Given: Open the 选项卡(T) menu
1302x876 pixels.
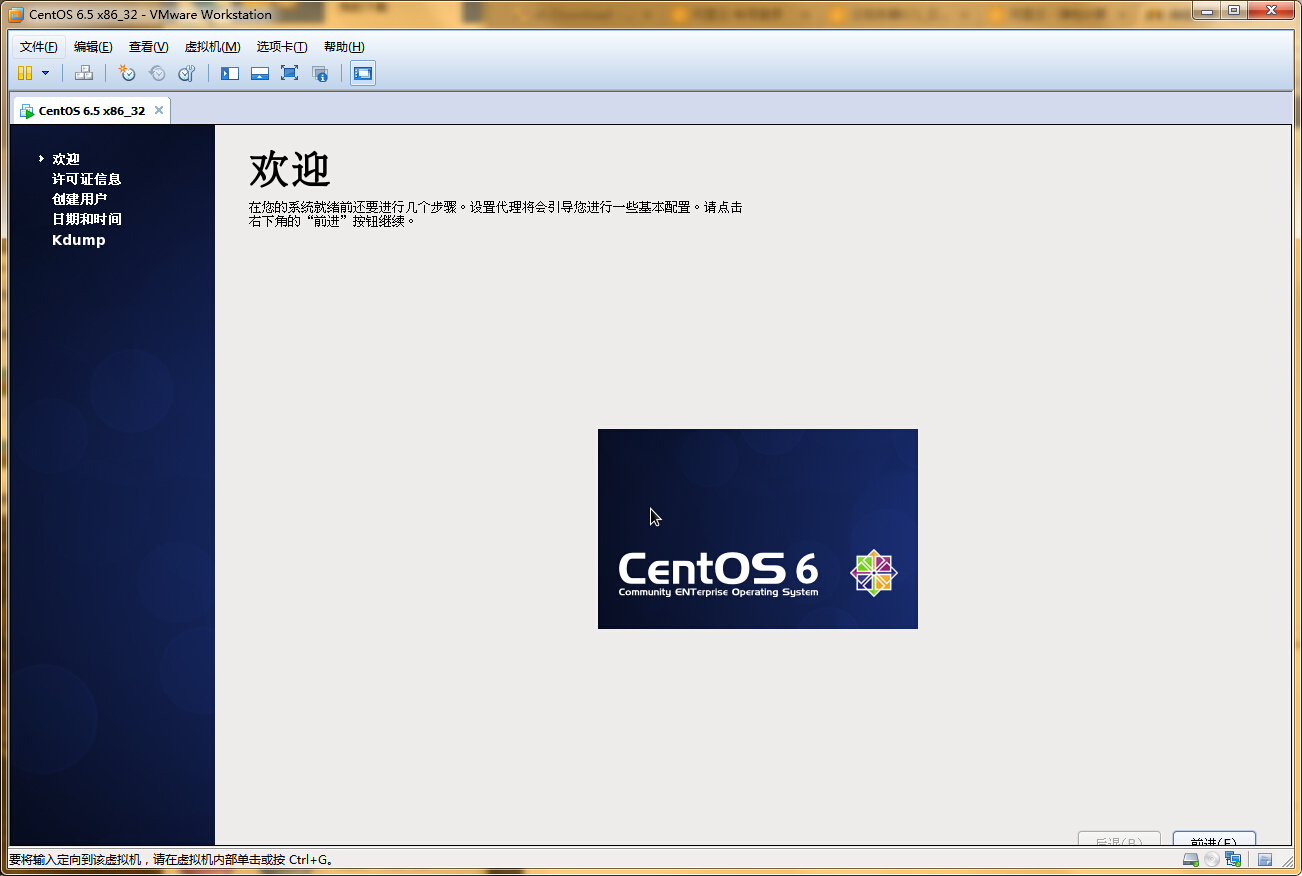Looking at the screenshot, I should pyautogui.click(x=281, y=47).
